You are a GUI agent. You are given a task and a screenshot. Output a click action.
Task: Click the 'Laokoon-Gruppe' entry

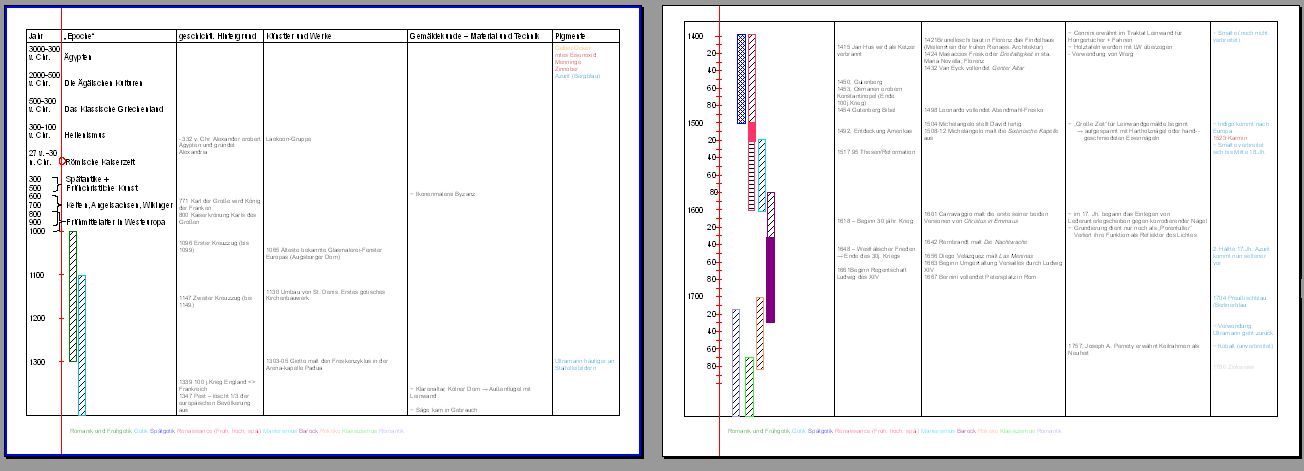[288, 139]
